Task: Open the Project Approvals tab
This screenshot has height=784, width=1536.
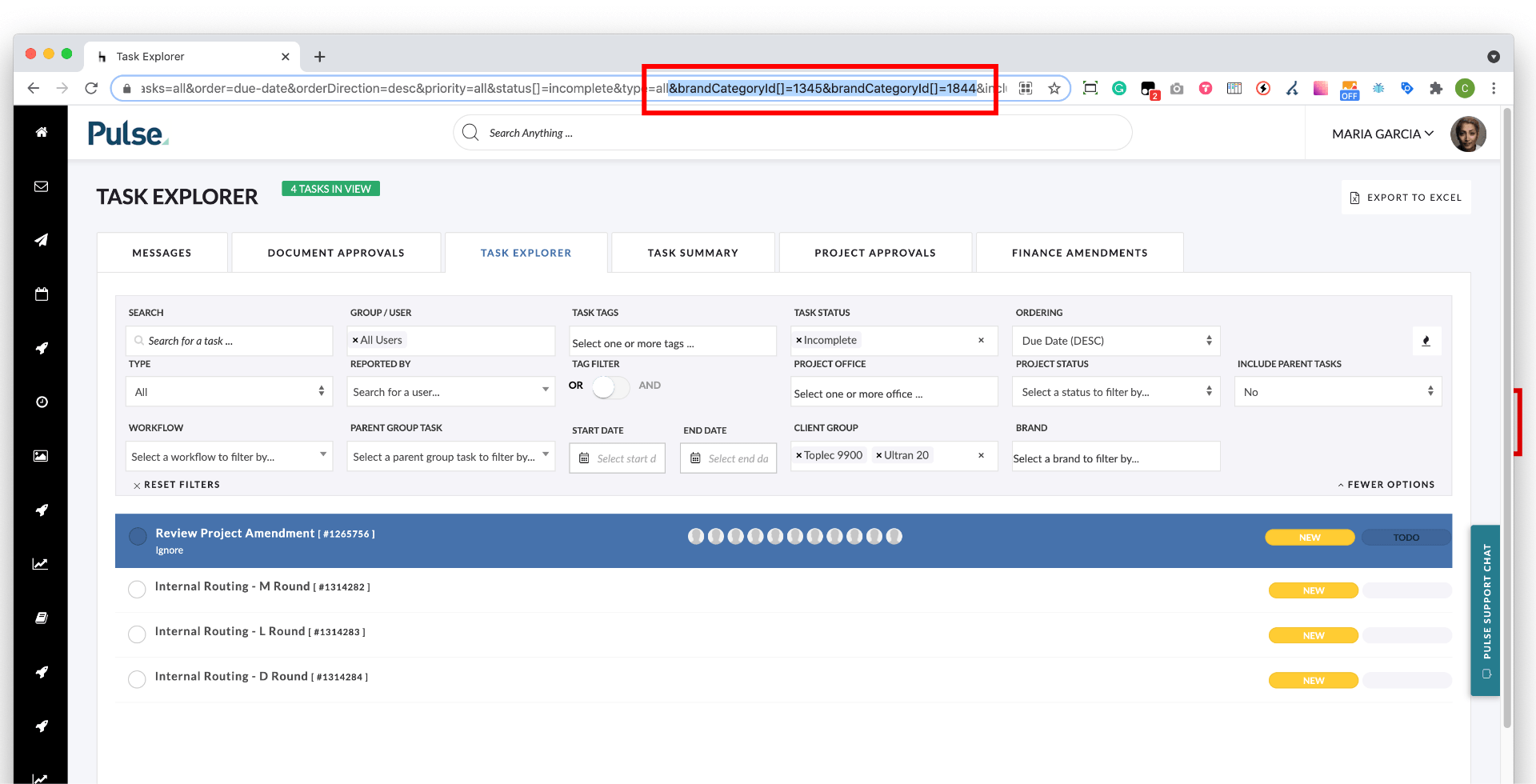Action: pos(875,253)
